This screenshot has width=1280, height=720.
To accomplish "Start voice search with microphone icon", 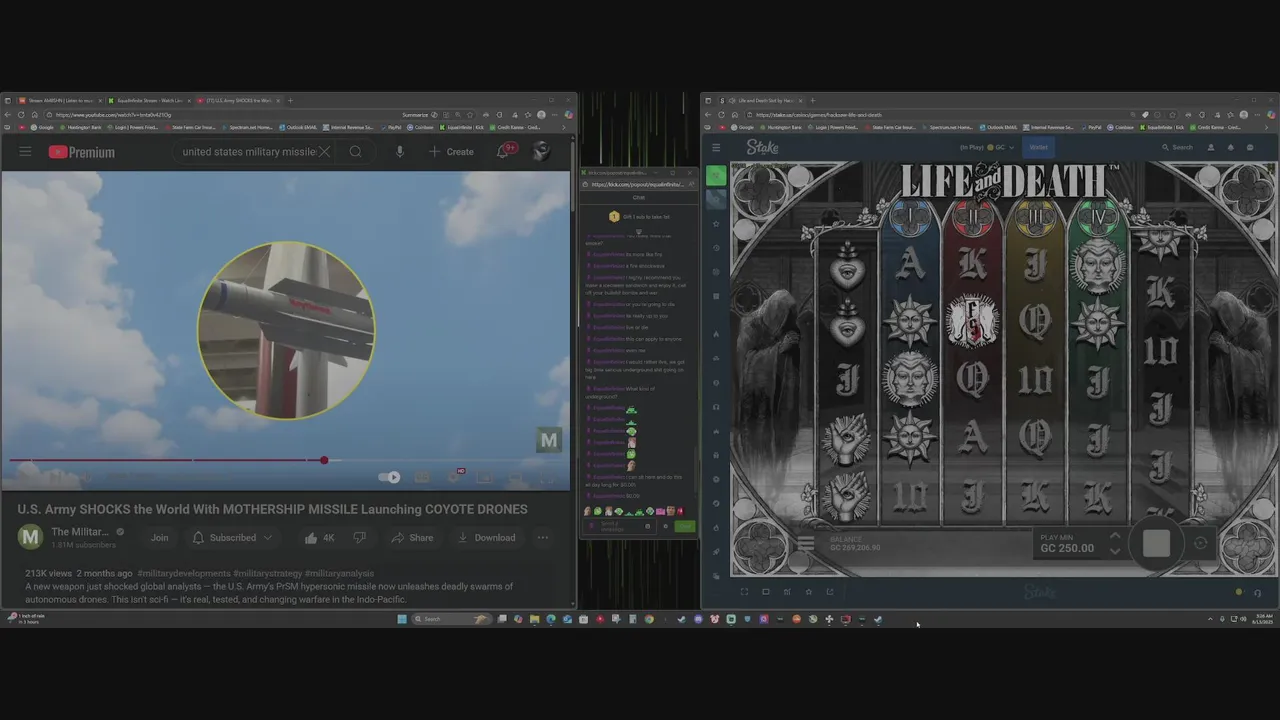I will [x=399, y=152].
